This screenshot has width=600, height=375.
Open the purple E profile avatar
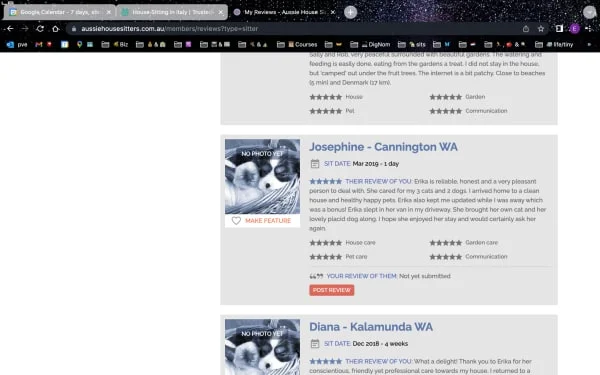574,29
